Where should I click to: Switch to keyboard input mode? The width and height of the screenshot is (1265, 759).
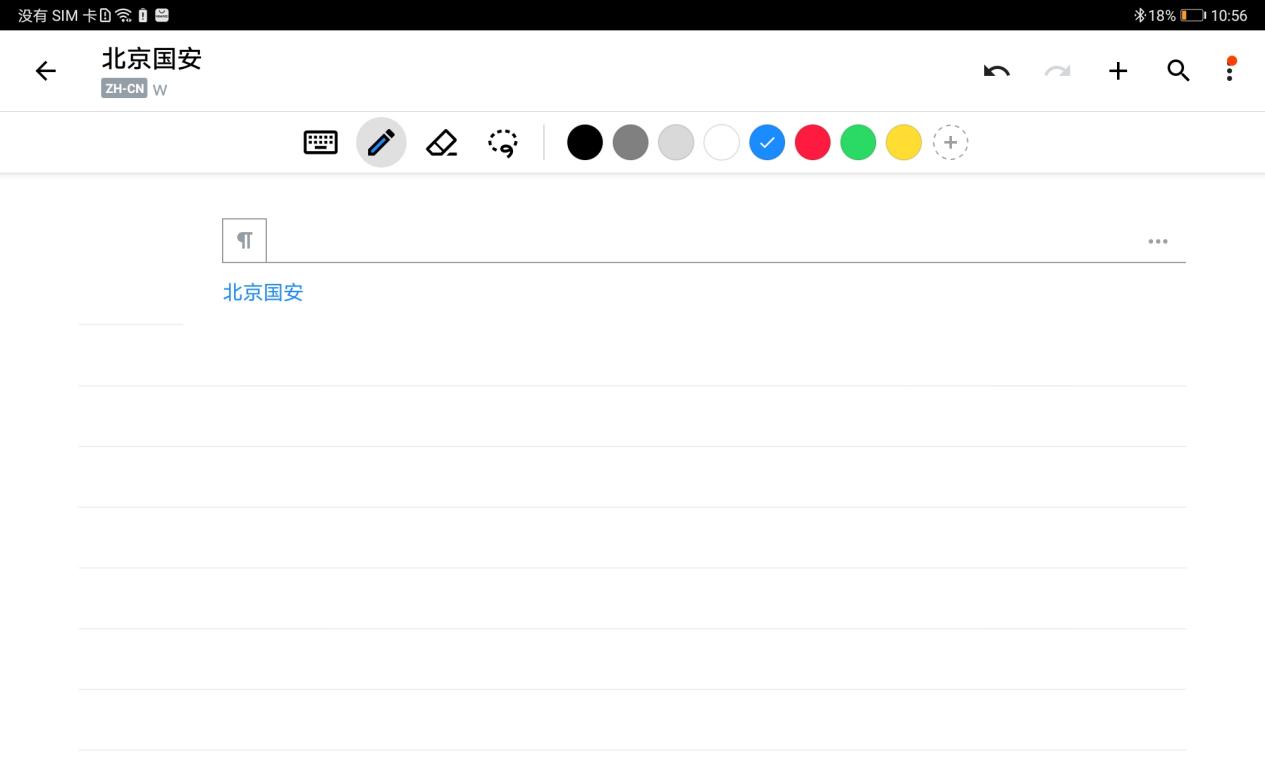coord(321,143)
